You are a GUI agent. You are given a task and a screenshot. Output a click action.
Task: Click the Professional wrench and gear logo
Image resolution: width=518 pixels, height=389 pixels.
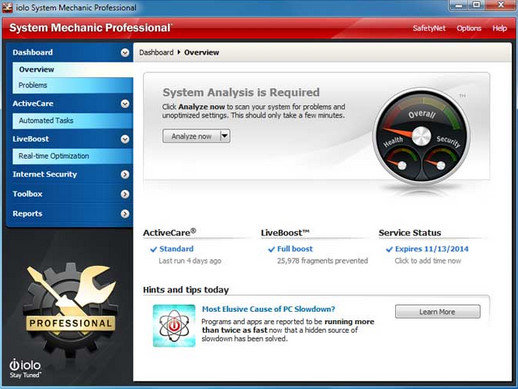(71, 310)
